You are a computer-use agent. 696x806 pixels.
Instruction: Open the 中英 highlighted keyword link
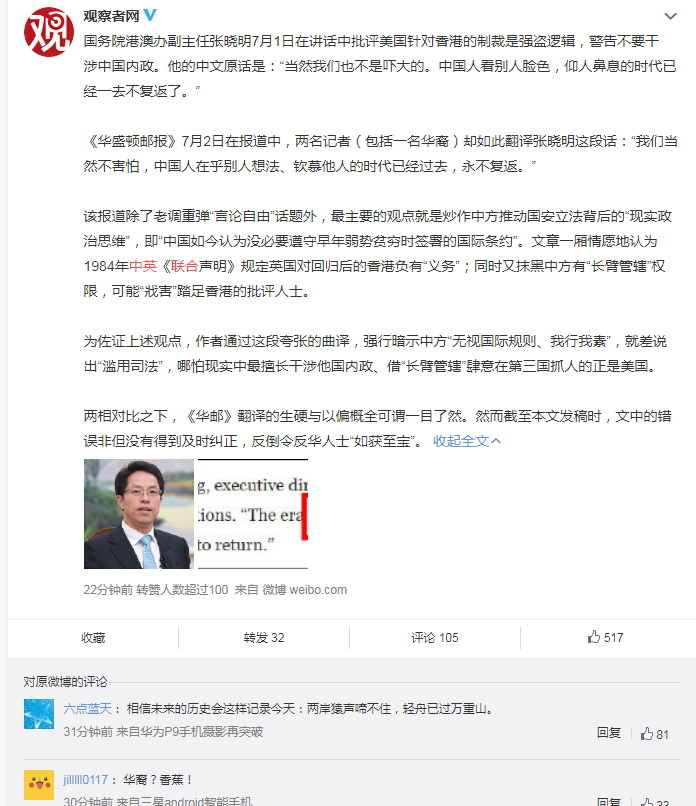[x=143, y=266]
